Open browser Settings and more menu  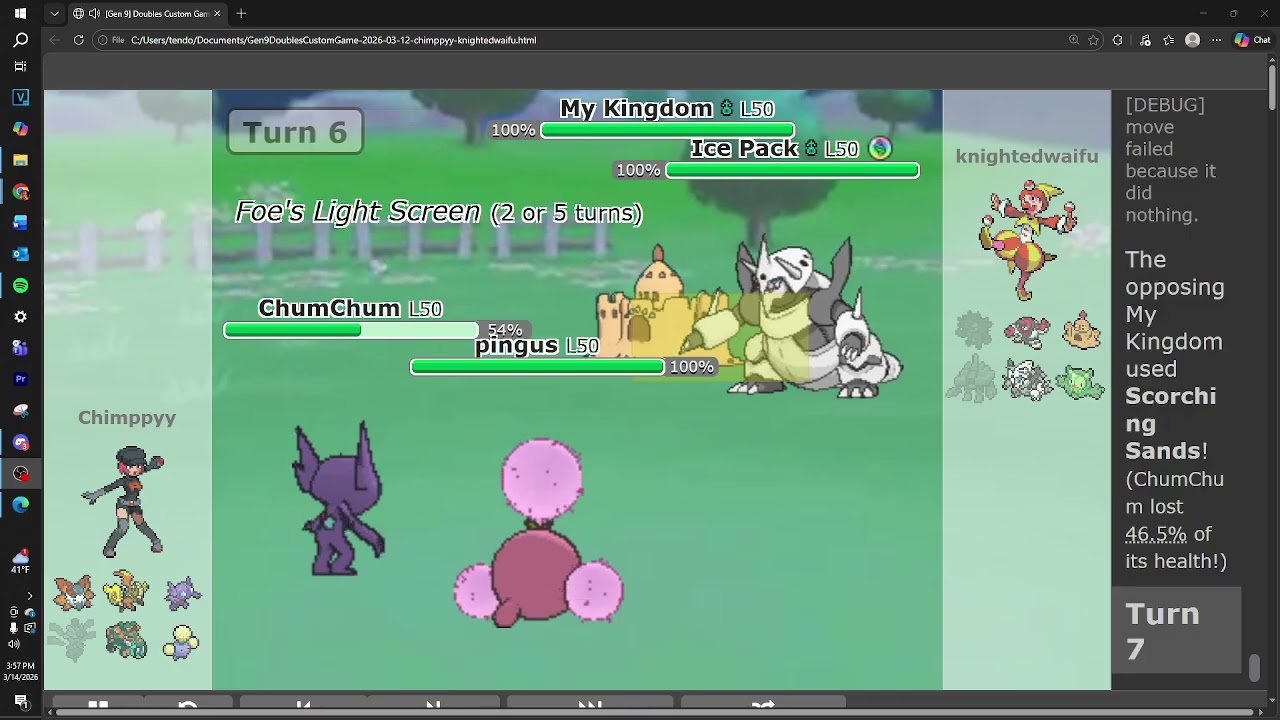[x=1214, y=40]
